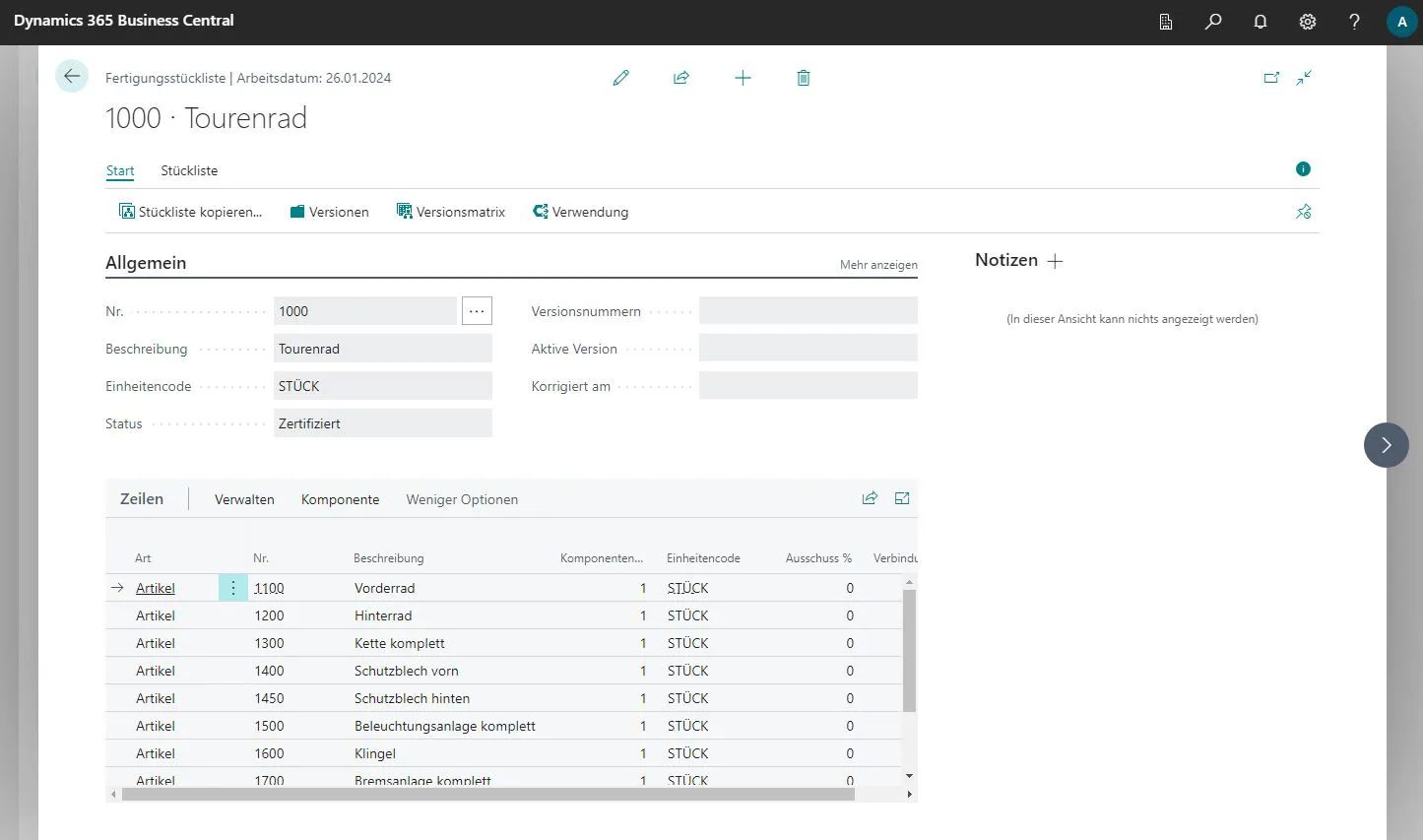Click the pencil edit icon
The width and height of the screenshot is (1423, 840).
click(620, 78)
